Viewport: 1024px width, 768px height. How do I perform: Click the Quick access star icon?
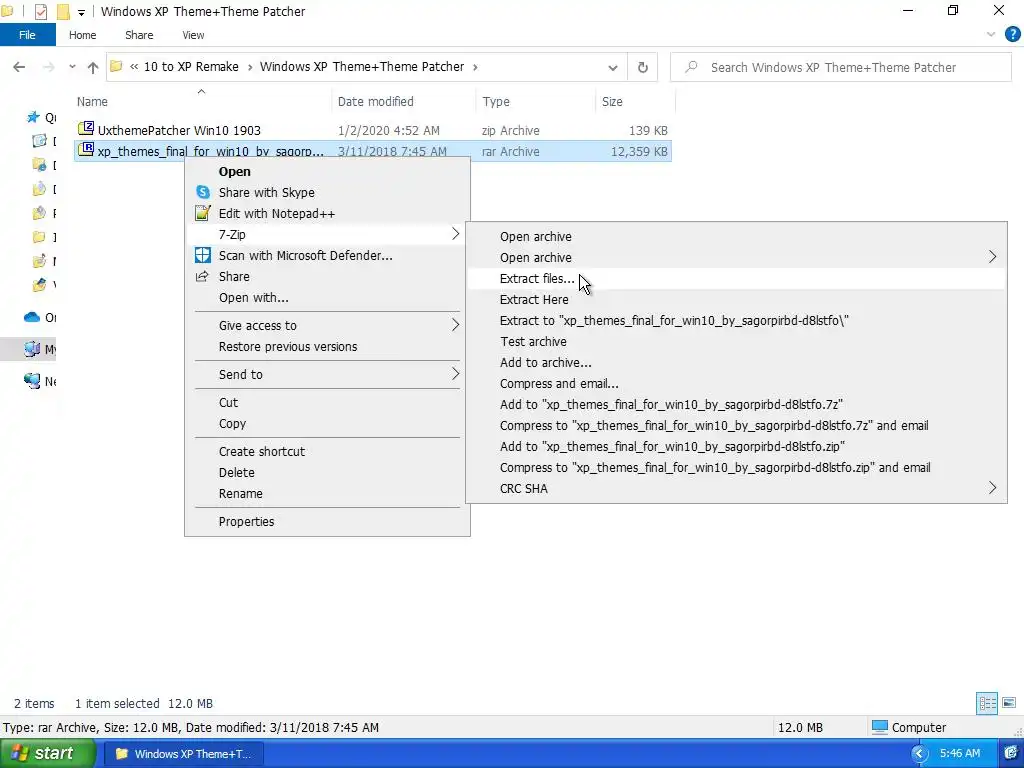tap(33, 117)
